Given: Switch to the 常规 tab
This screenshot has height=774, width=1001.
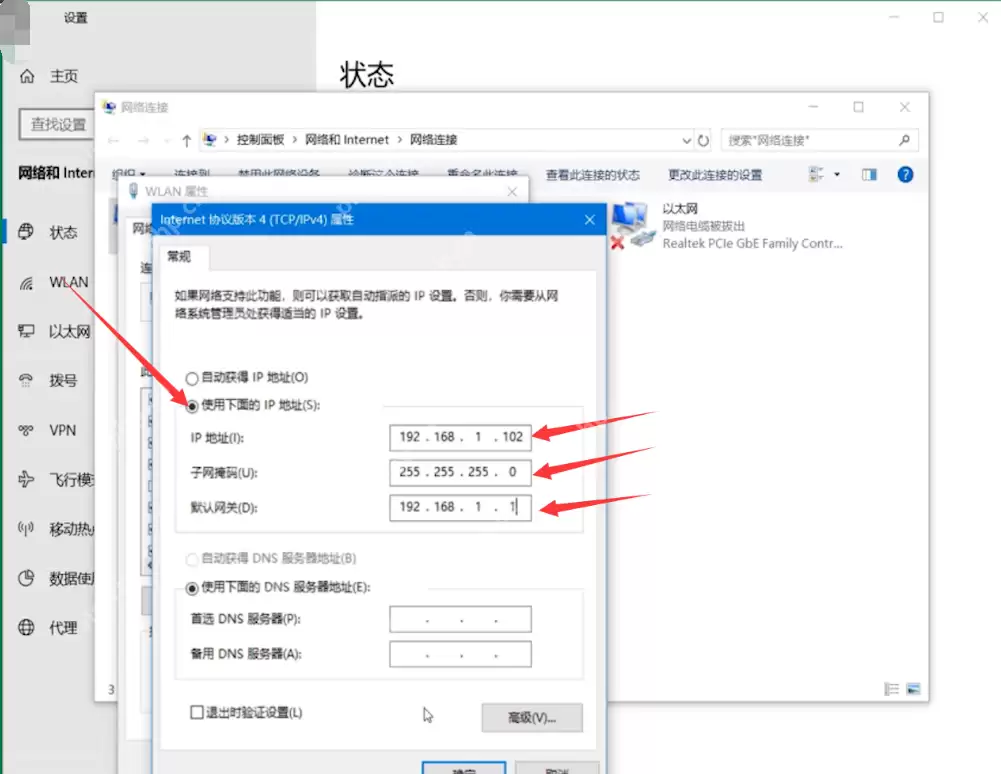Looking at the screenshot, I should click(x=180, y=257).
